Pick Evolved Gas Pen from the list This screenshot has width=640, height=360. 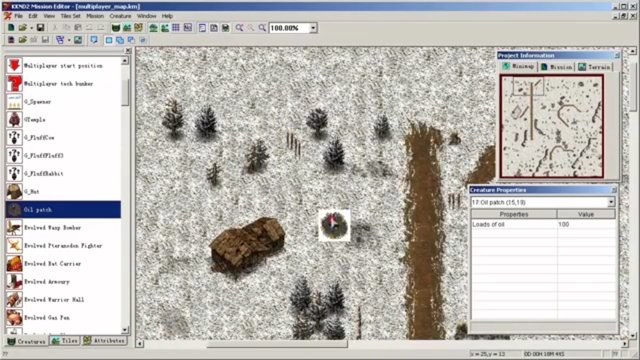point(63,317)
